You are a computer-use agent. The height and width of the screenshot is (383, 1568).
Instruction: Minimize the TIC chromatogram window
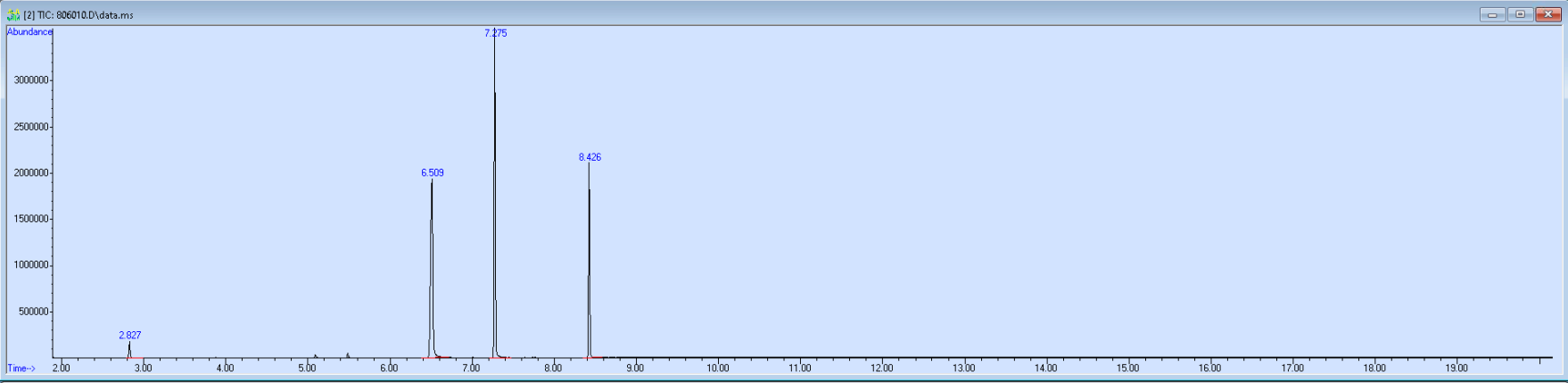[x=1492, y=14]
